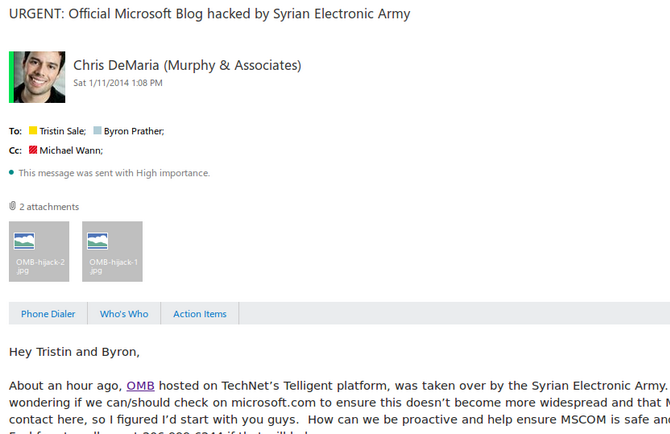
Task: Click the paperclip attachments icon
Action: click(x=12, y=206)
